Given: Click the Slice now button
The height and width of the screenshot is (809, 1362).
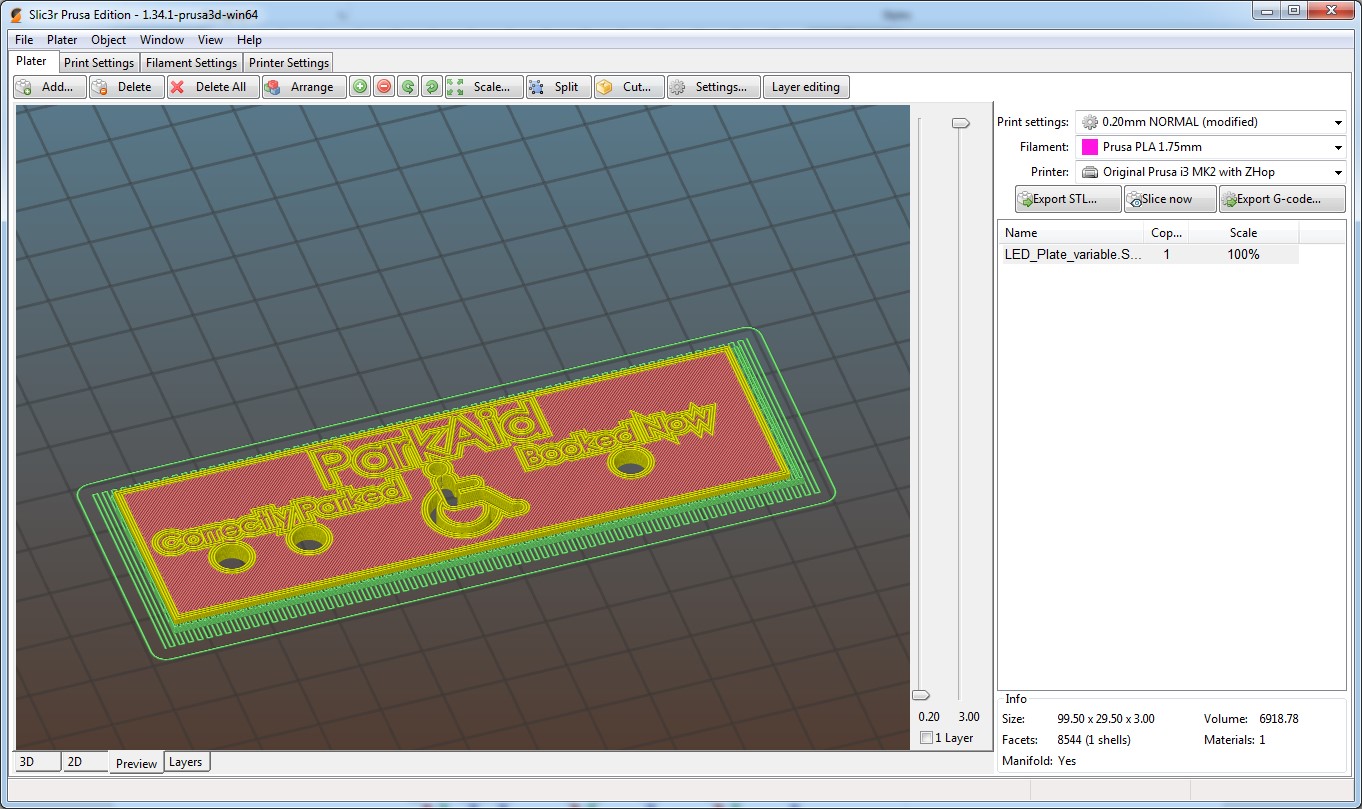Looking at the screenshot, I should [1170, 199].
